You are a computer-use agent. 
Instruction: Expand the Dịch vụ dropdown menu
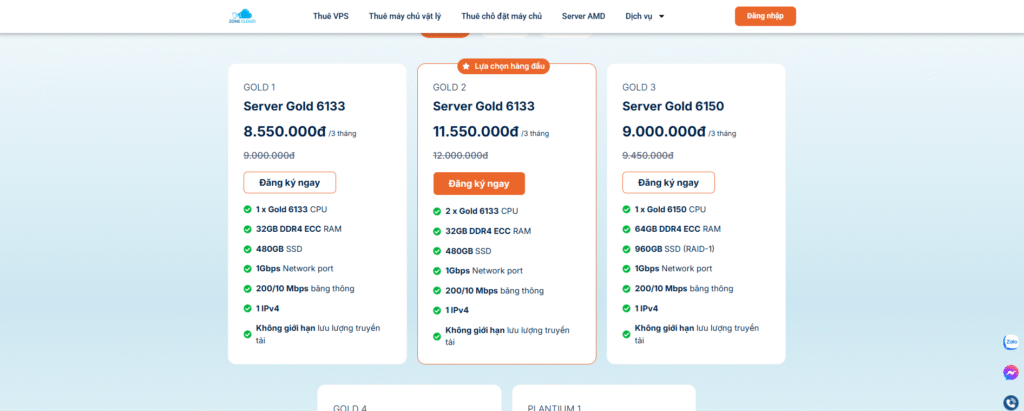pos(644,16)
